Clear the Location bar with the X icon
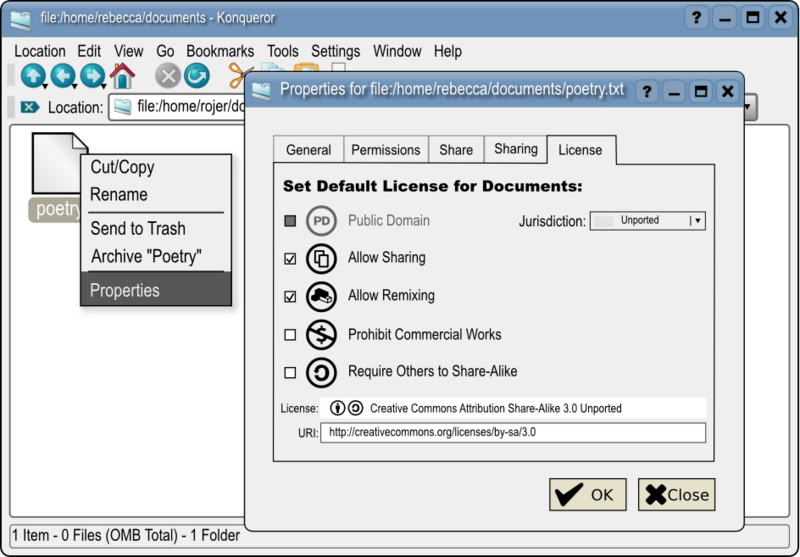 [30, 107]
